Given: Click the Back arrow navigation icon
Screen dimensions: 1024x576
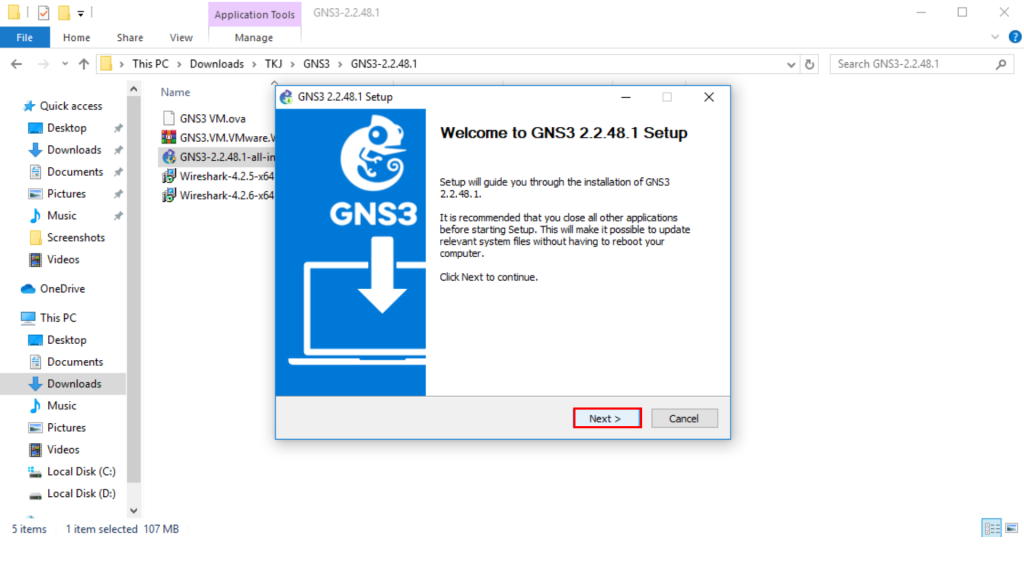Looking at the screenshot, I should [17, 64].
